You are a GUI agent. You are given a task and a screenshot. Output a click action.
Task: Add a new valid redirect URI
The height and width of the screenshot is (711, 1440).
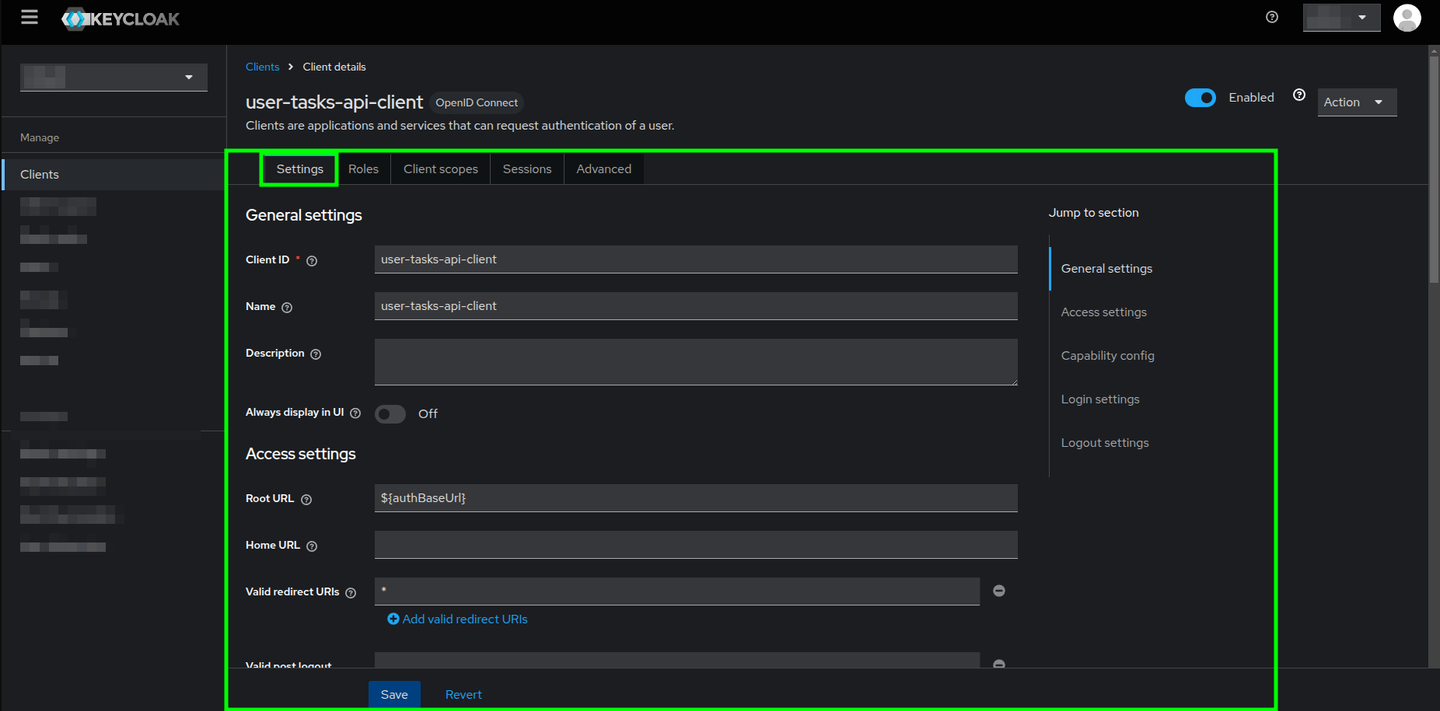click(x=457, y=618)
